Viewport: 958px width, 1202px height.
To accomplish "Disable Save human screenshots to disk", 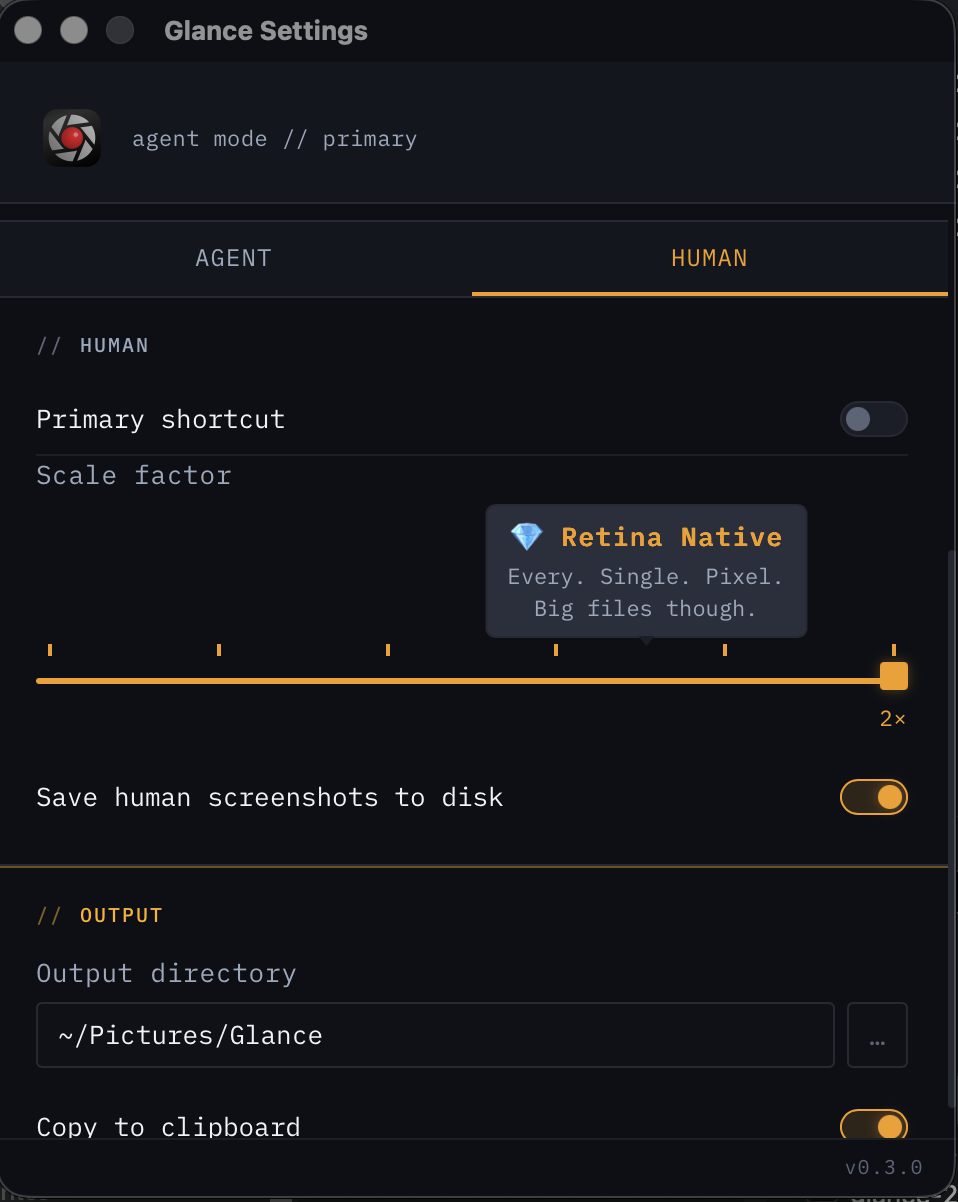I will [873, 797].
